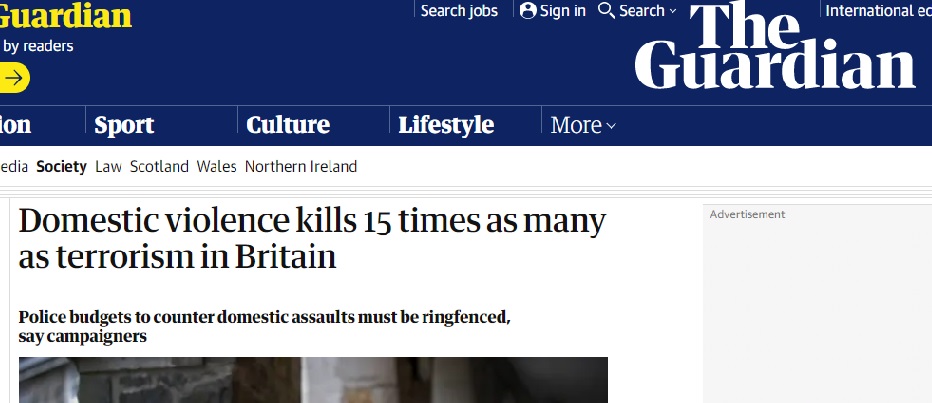Viewport: 932px width, 403px height.
Task: Click The Guardian logo
Action: click(x=775, y=48)
